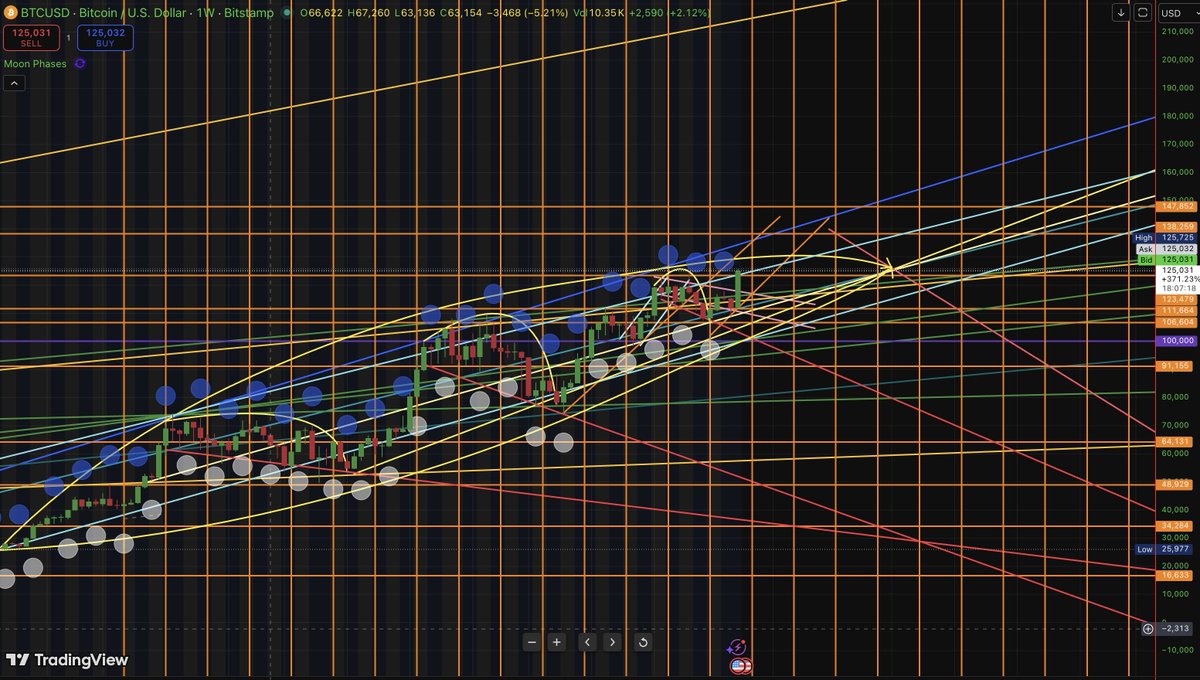Reset the chart view with the circular arrow
Image resolution: width=1200 pixels, height=680 pixels.
(643, 642)
